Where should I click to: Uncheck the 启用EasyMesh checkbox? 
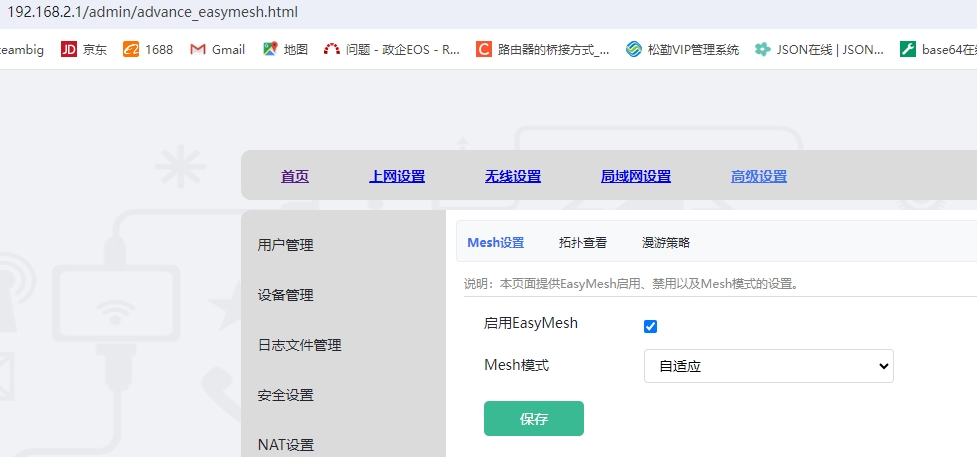point(651,326)
